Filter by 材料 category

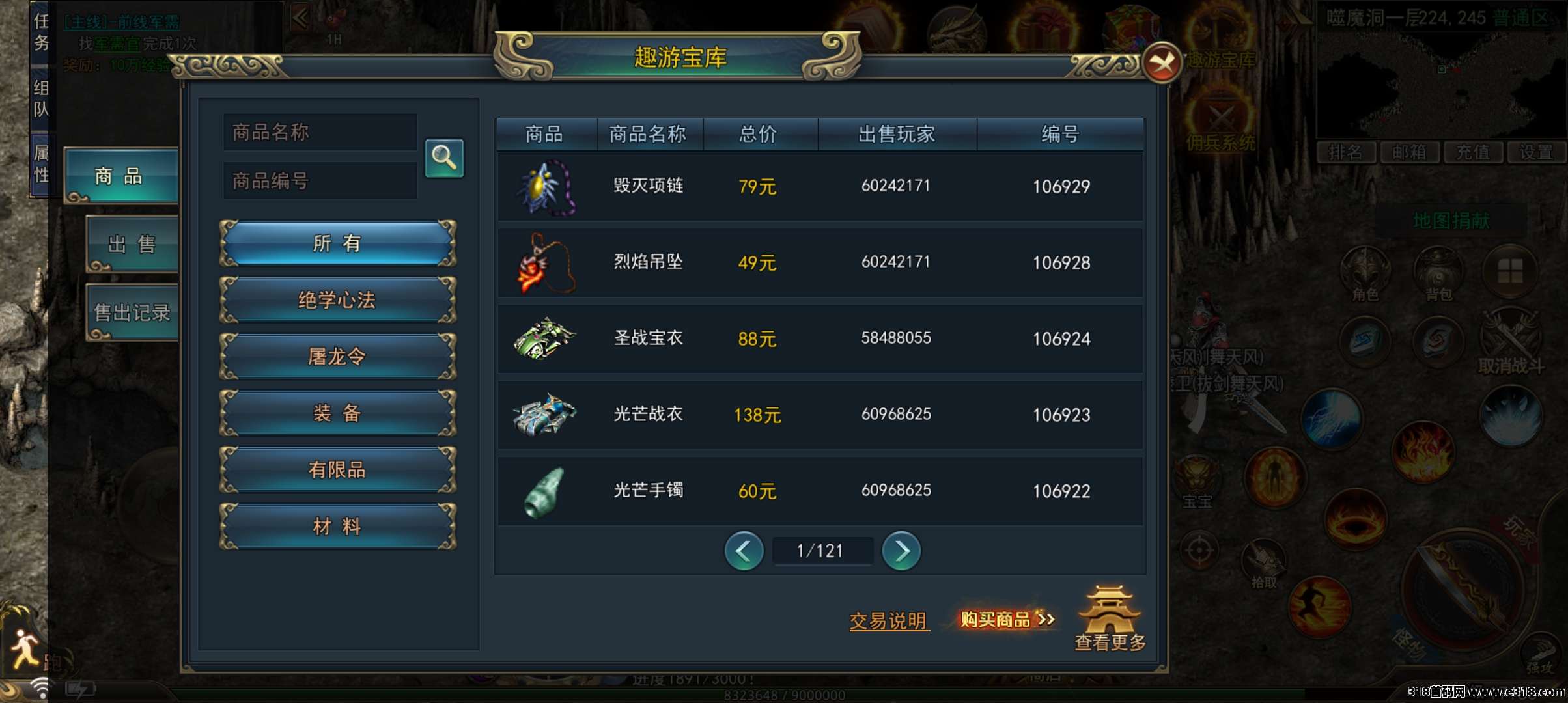point(337,527)
